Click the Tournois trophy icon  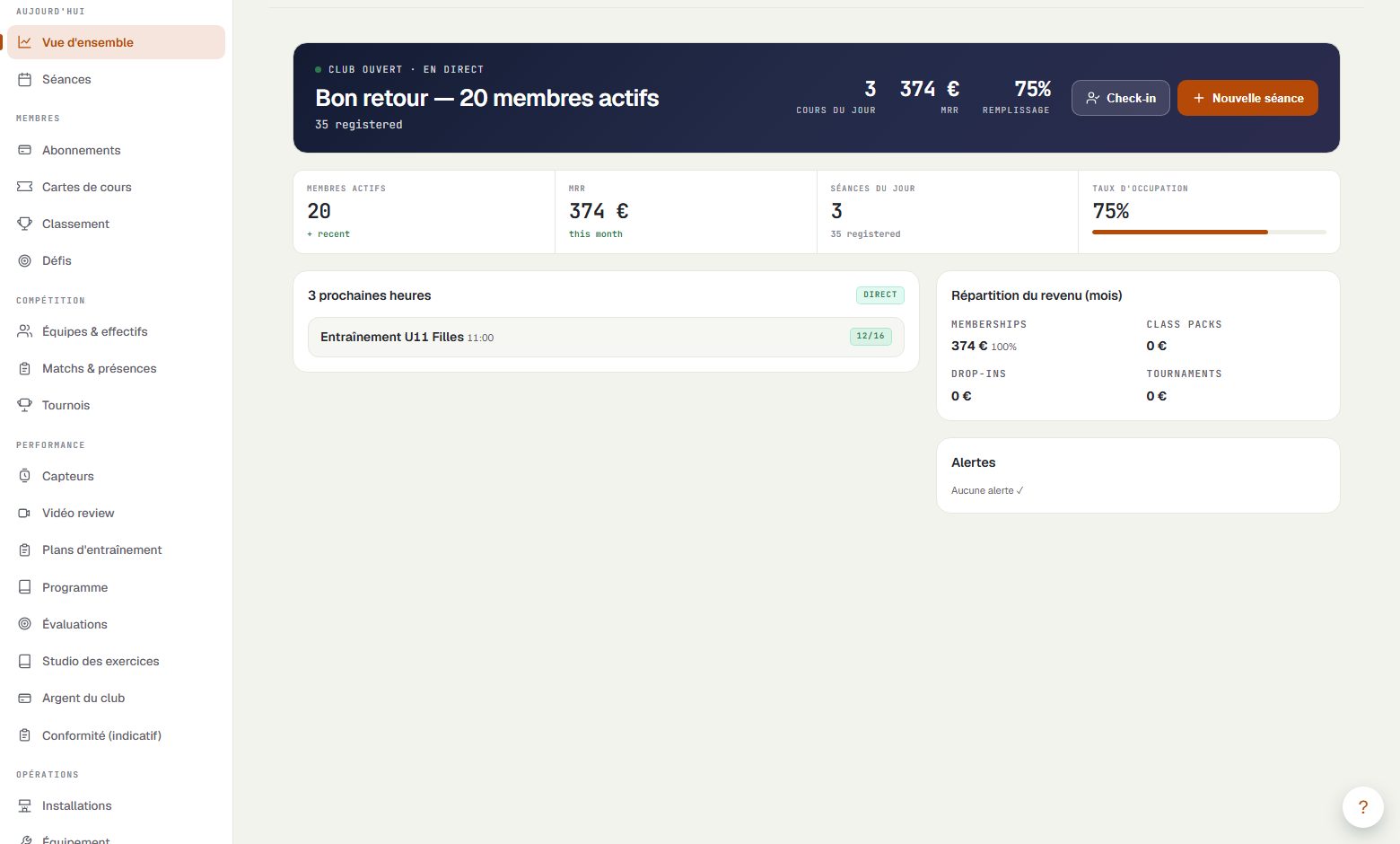pos(25,405)
